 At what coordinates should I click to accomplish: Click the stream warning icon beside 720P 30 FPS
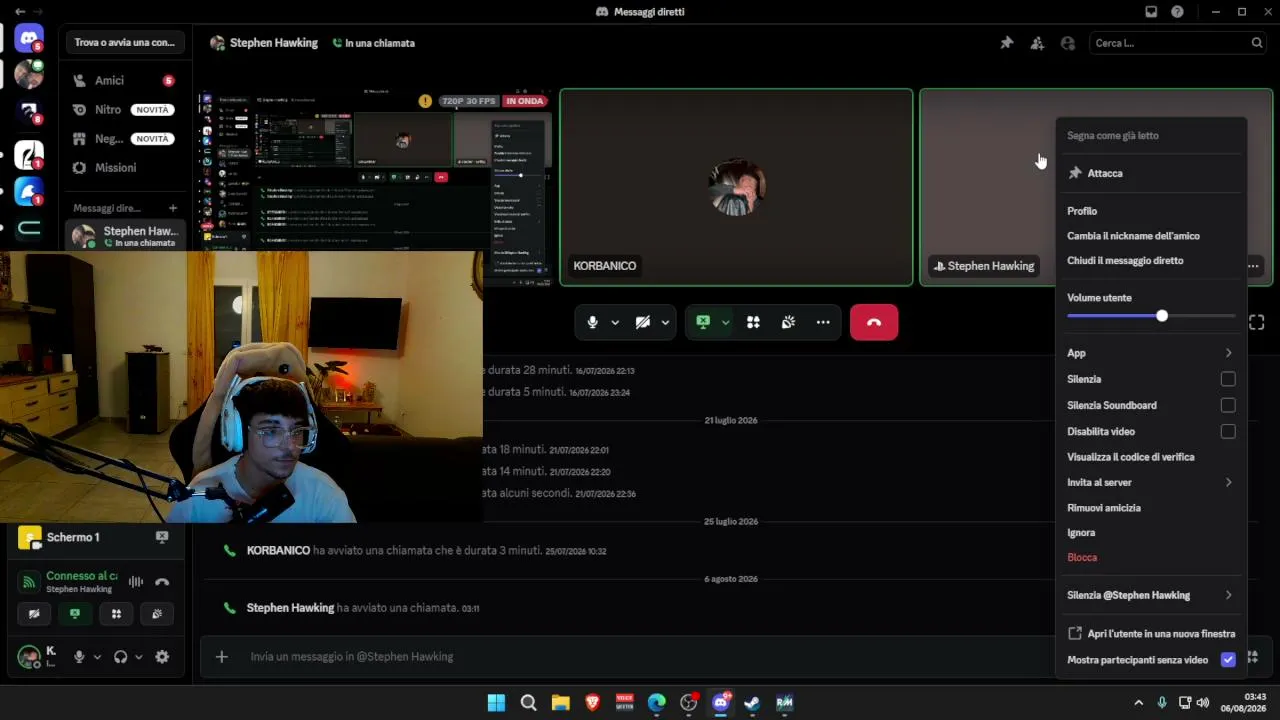426,101
